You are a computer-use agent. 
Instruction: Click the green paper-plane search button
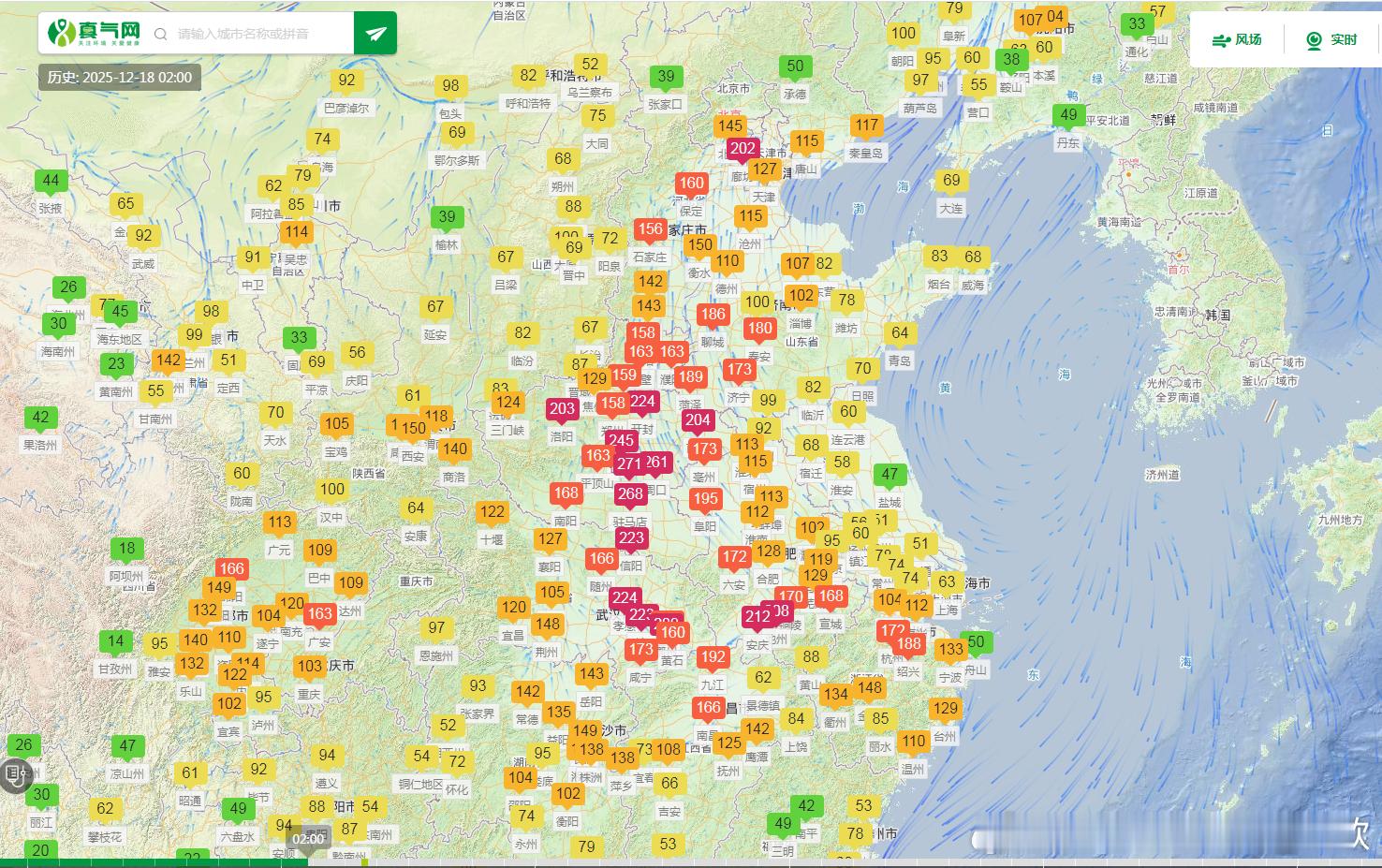click(375, 34)
